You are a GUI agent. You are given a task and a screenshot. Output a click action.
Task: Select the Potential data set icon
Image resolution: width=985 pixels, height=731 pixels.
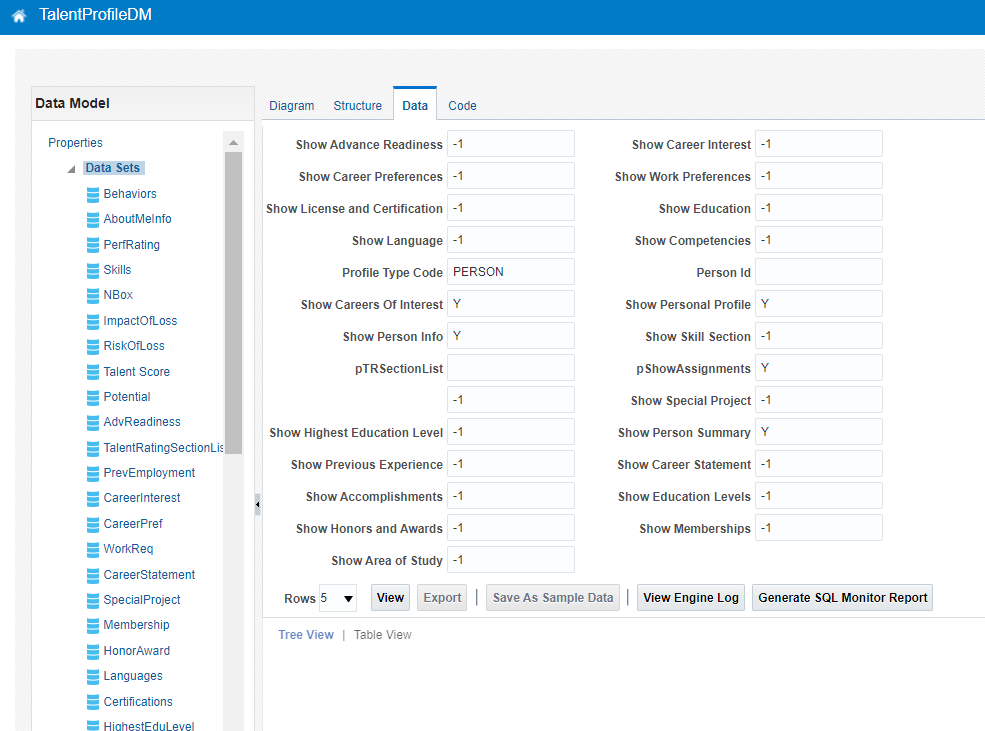click(94, 396)
